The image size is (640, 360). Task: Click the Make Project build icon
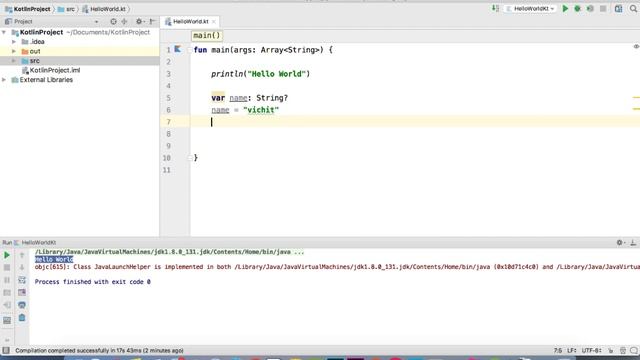tap(495, 9)
